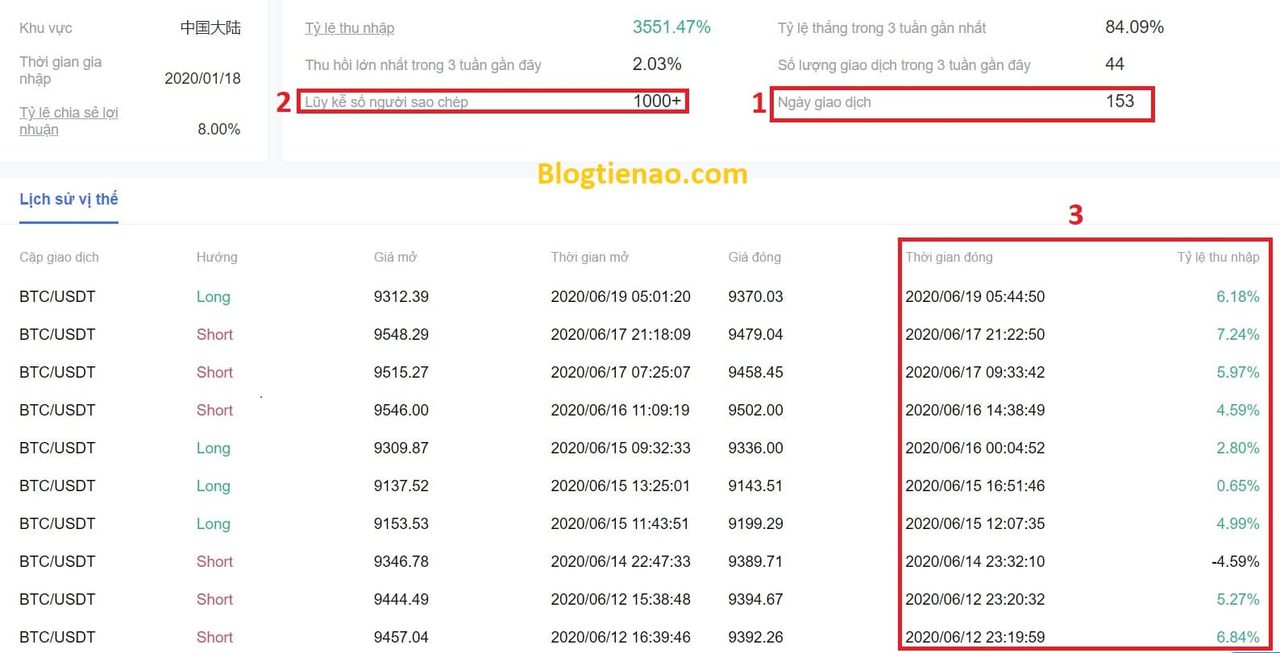The image size is (1280, 653).
Task: Click the open price 9153.53
Action: [401, 523]
